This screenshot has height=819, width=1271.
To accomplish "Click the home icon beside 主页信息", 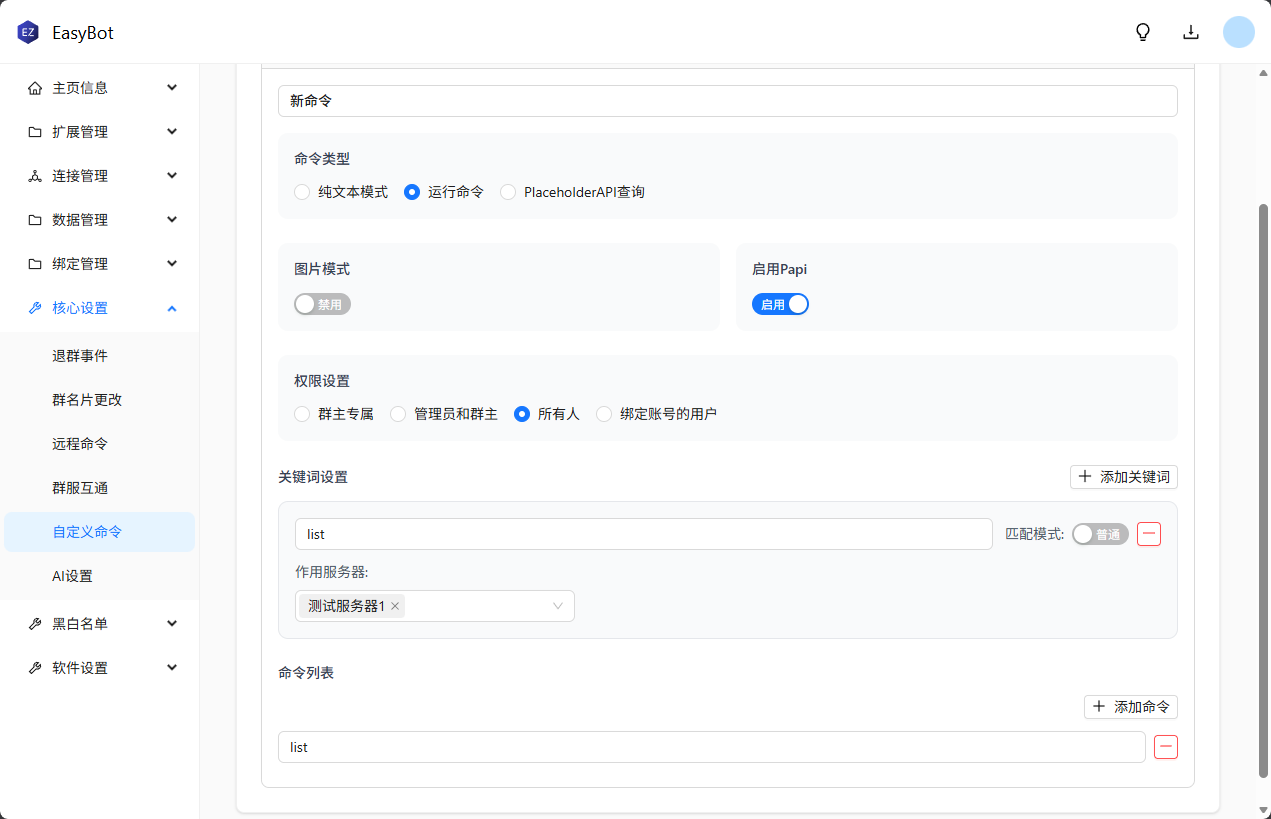I will tap(35, 88).
